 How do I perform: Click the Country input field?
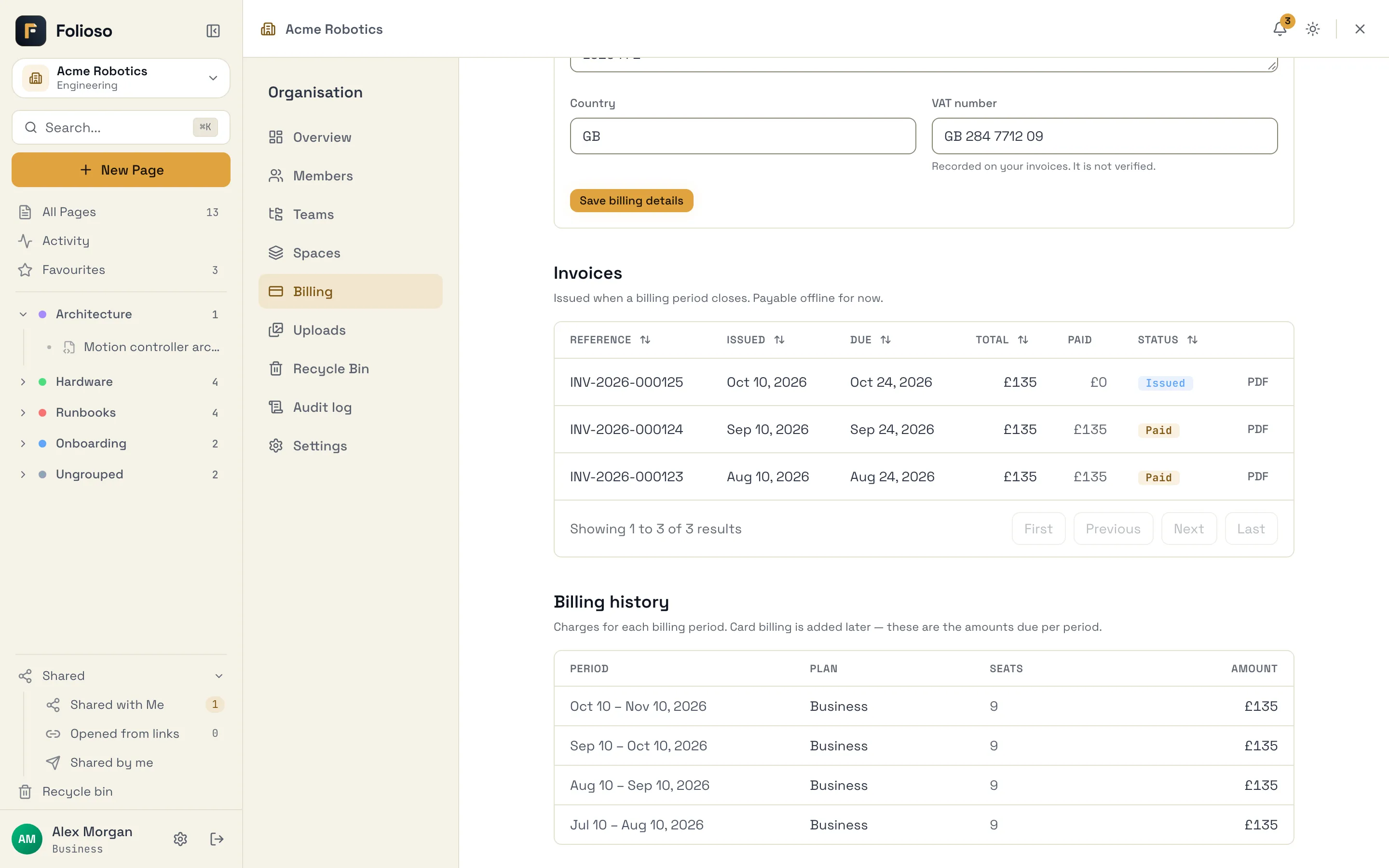[743, 136]
